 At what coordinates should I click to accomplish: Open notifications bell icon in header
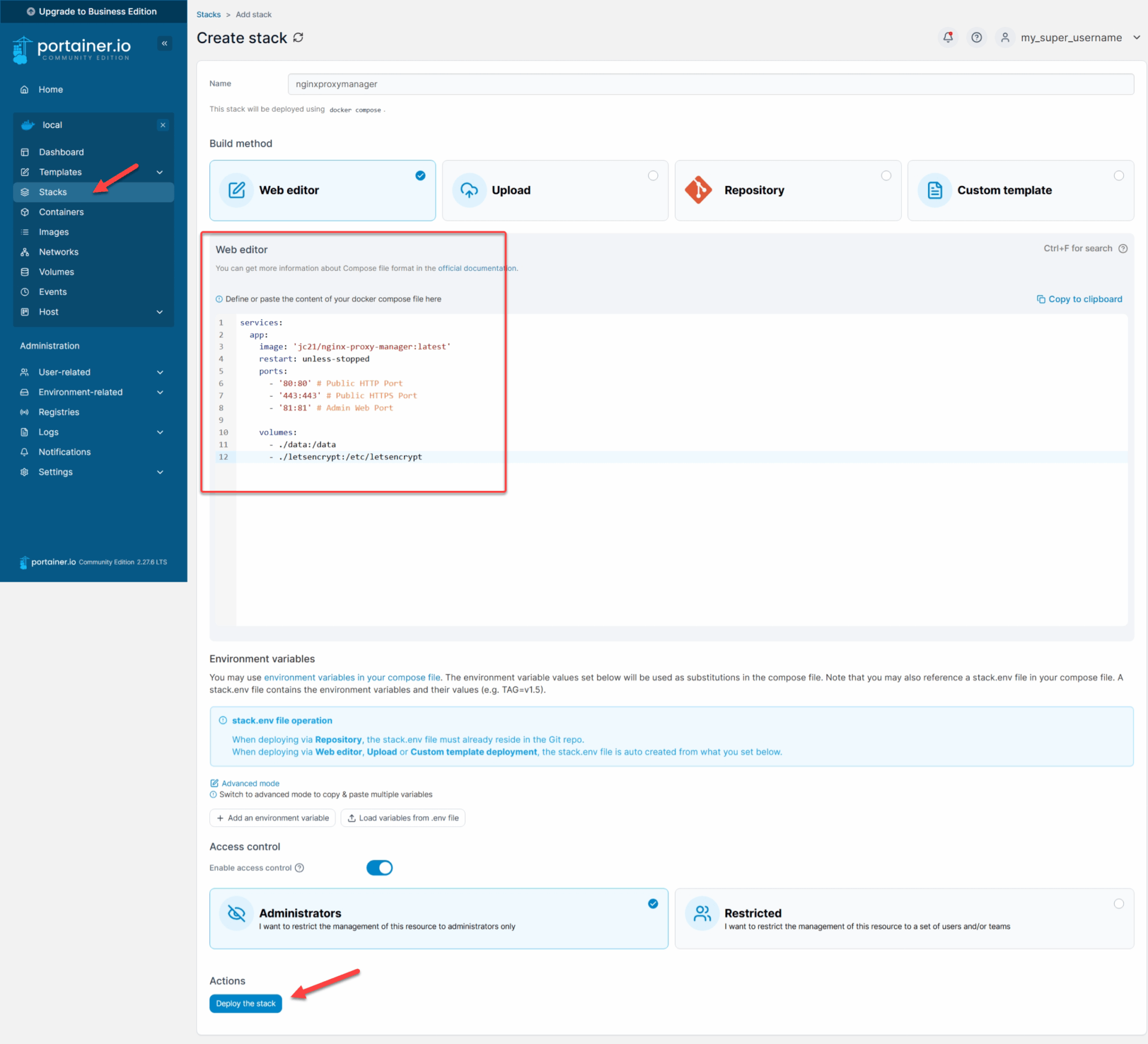(948, 38)
